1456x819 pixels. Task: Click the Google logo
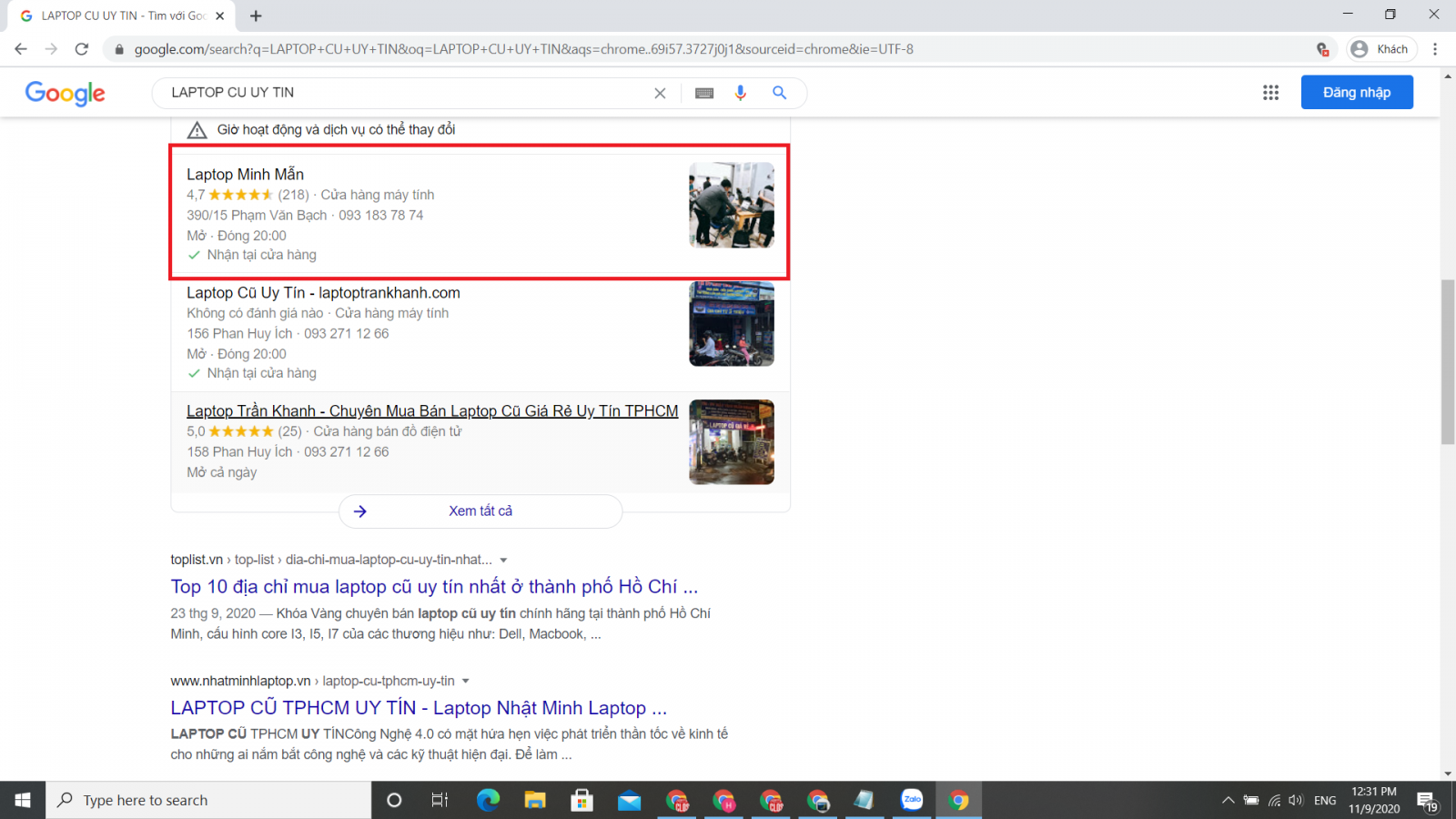[66, 93]
